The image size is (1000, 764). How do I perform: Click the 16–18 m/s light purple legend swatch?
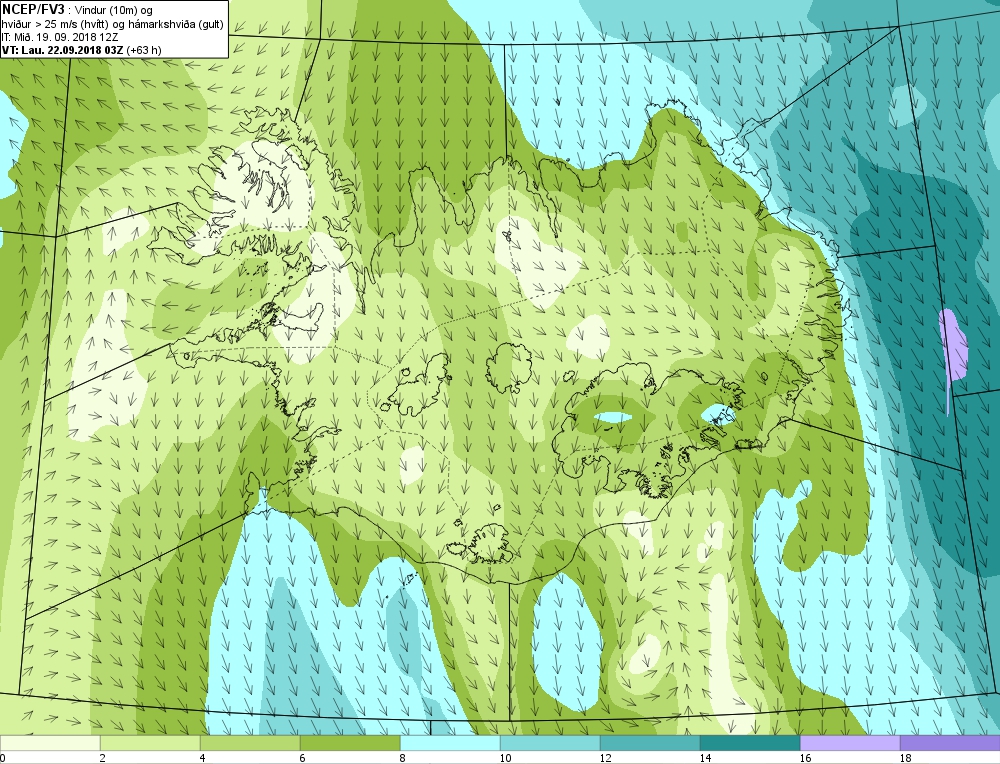pos(850,743)
